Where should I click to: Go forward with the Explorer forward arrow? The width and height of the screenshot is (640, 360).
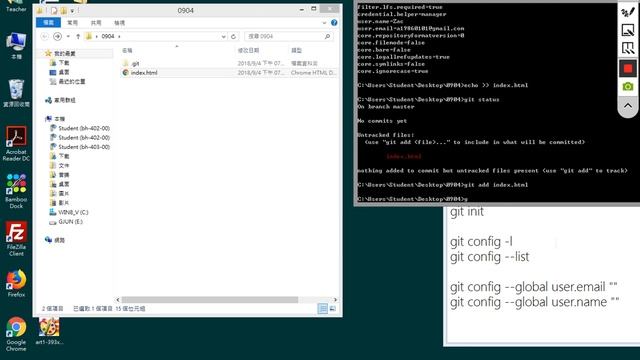tap(58, 36)
